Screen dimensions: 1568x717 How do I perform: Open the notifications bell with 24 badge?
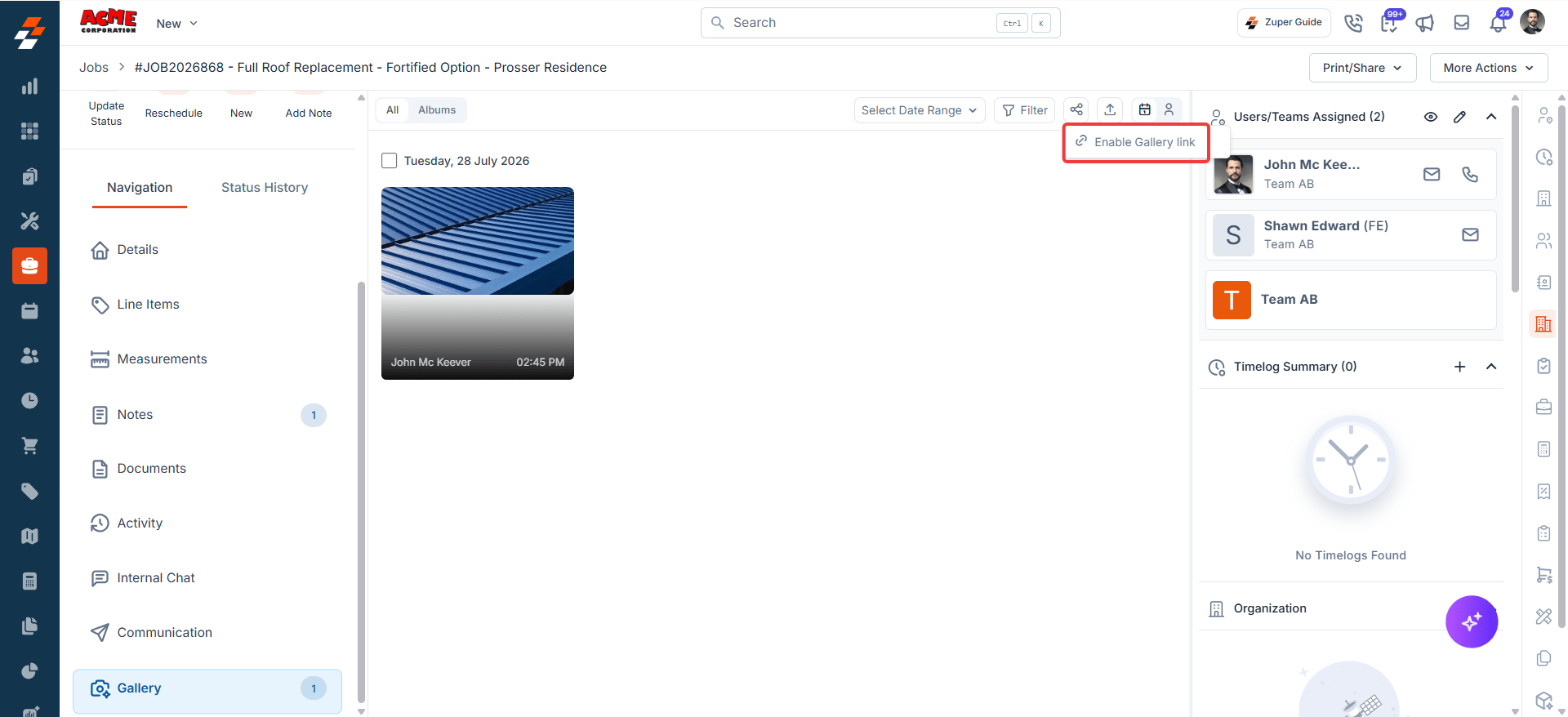click(1499, 22)
